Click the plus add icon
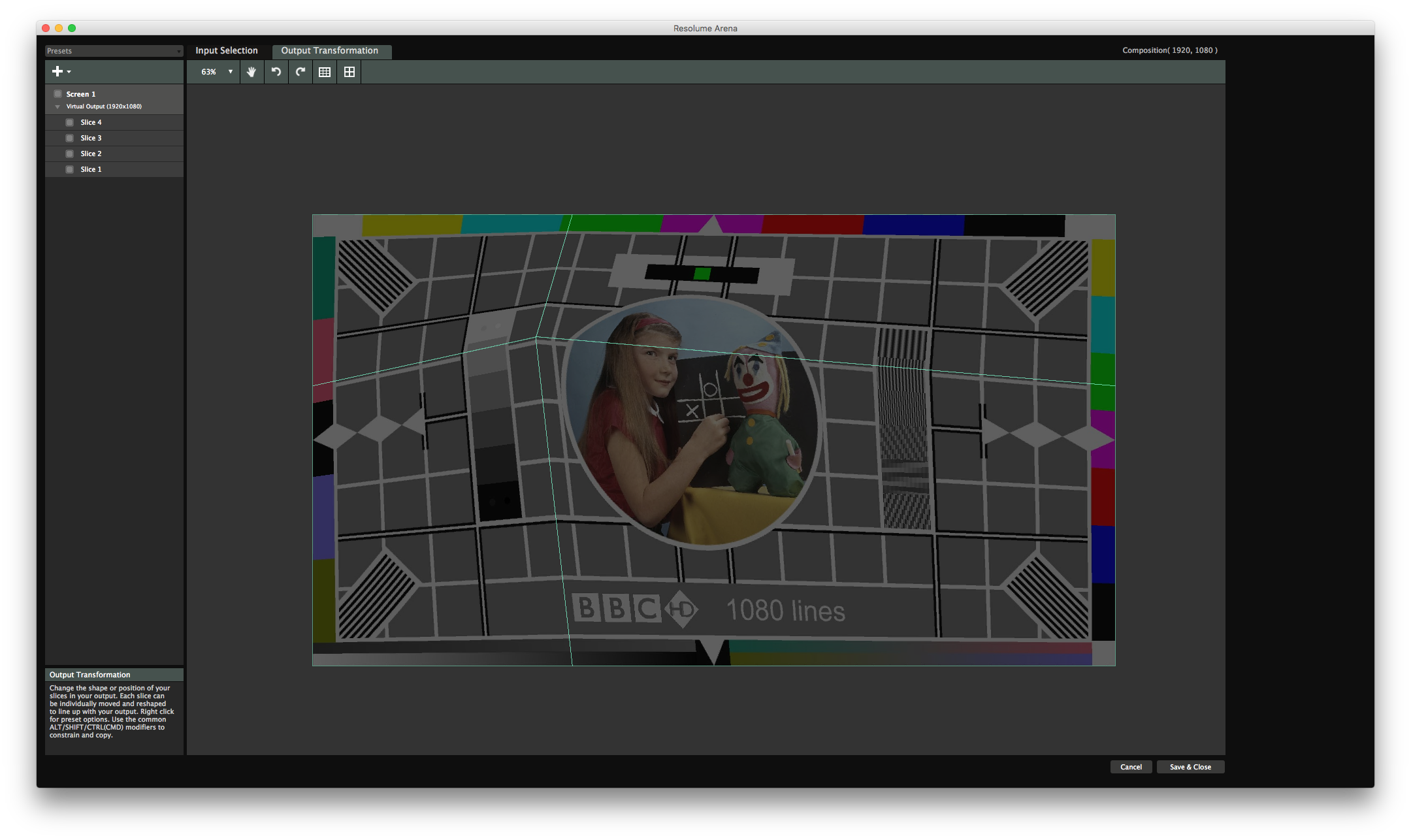Screen dimensions: 1411x840 (57, 71)
